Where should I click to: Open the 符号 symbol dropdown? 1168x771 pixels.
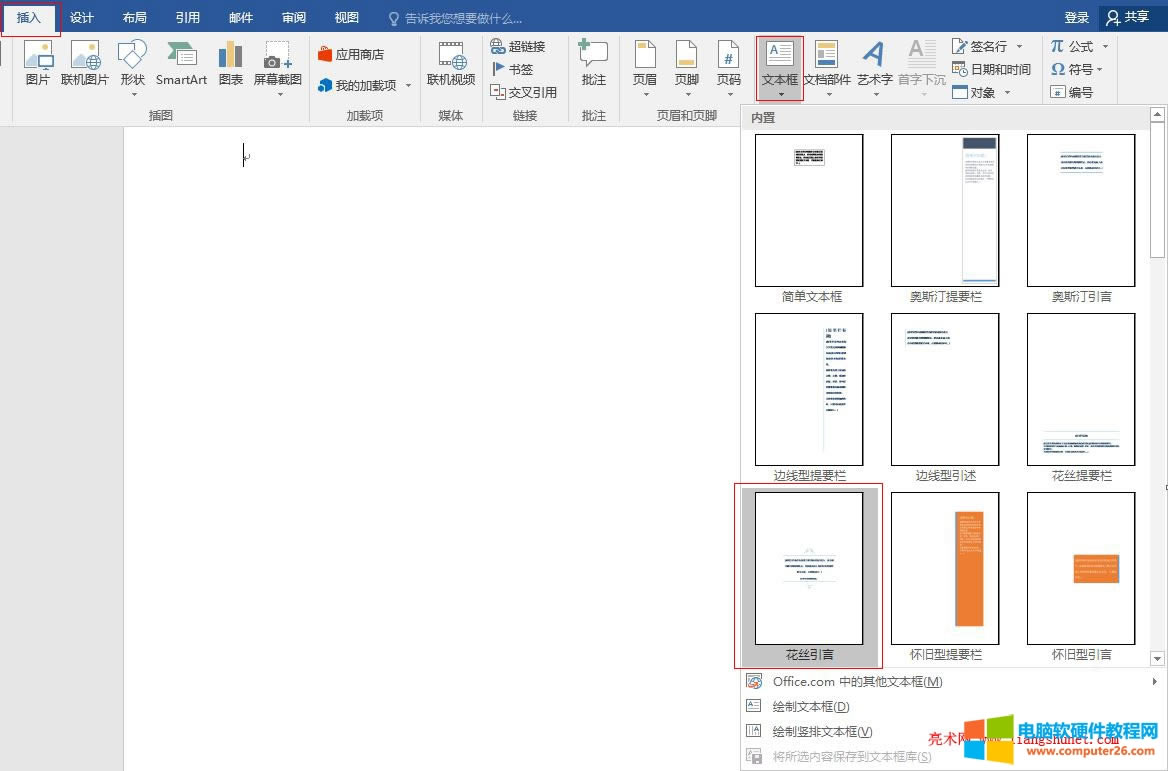1077,69
